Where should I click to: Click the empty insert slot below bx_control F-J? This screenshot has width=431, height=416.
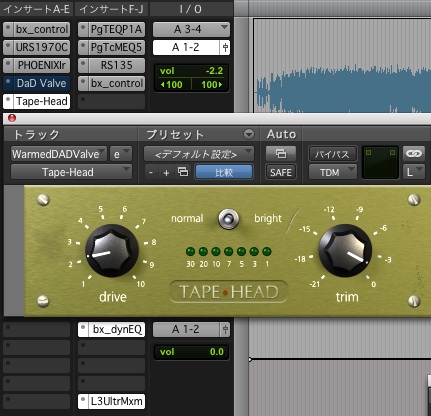coord(112,101)
